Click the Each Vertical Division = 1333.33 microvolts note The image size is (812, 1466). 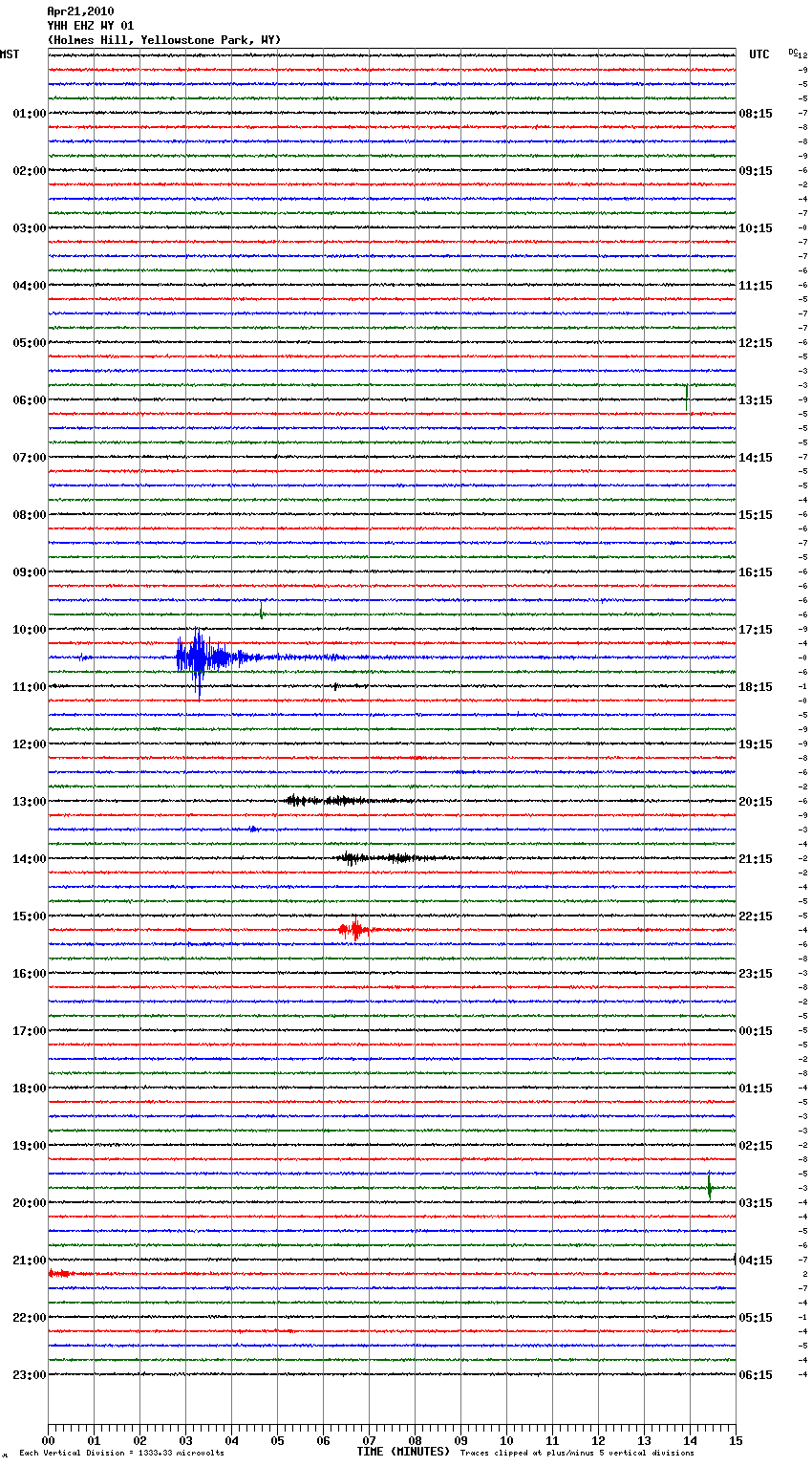pyautogui.click(x=121, y=1453)
